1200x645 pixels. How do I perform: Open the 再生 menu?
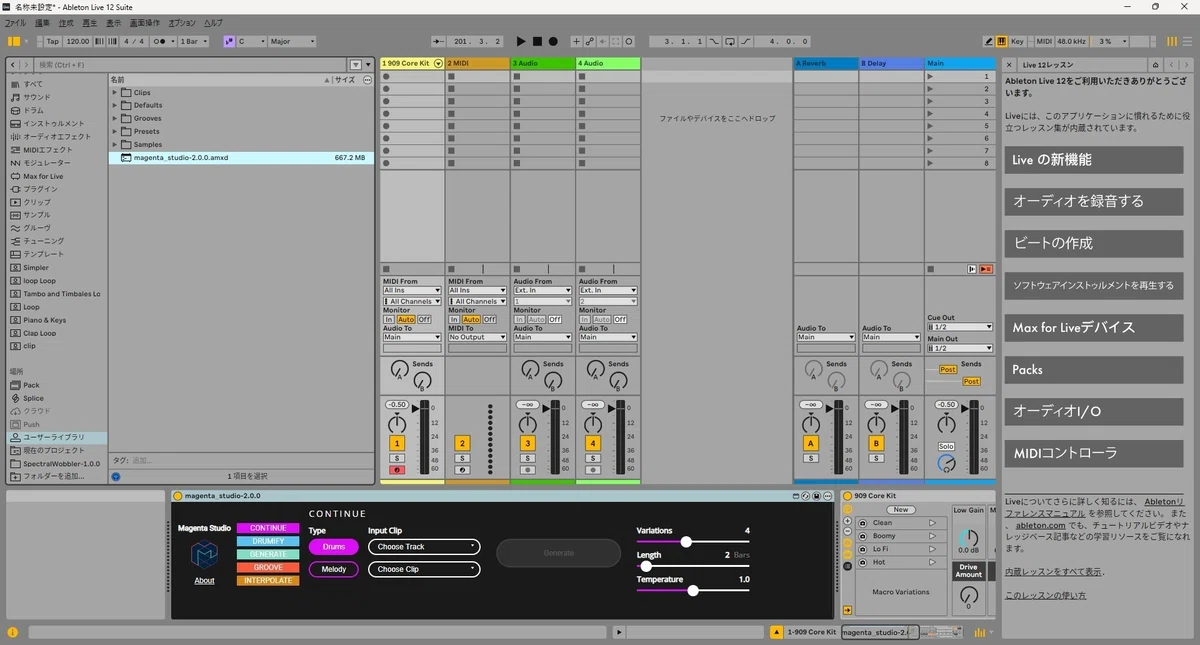[90, 22]
